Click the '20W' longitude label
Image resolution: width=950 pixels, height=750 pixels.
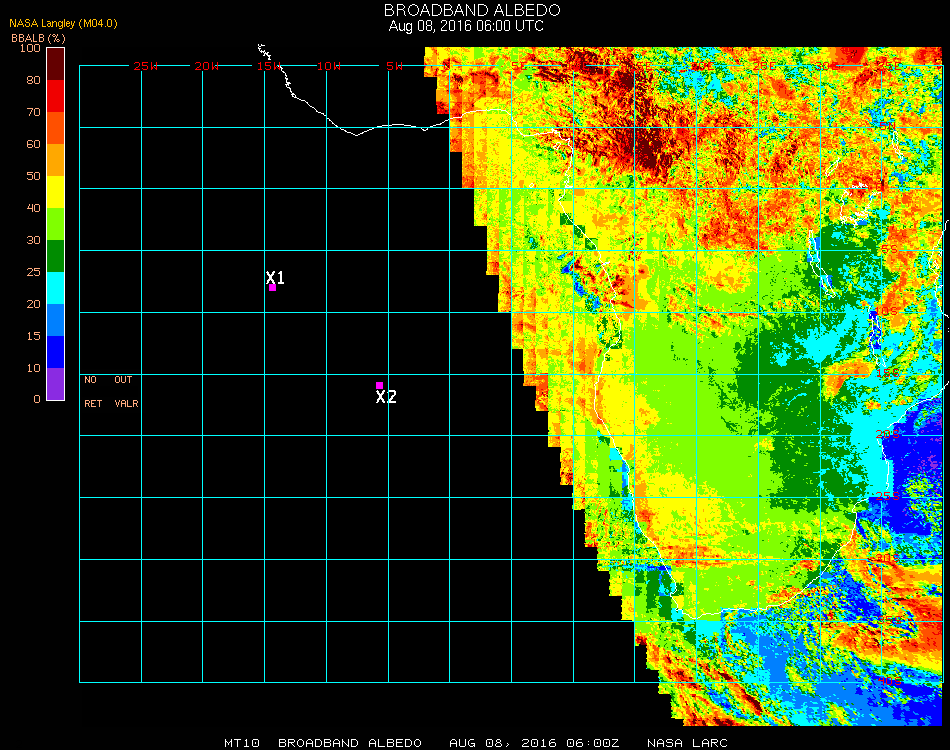(x=207, y=66)
